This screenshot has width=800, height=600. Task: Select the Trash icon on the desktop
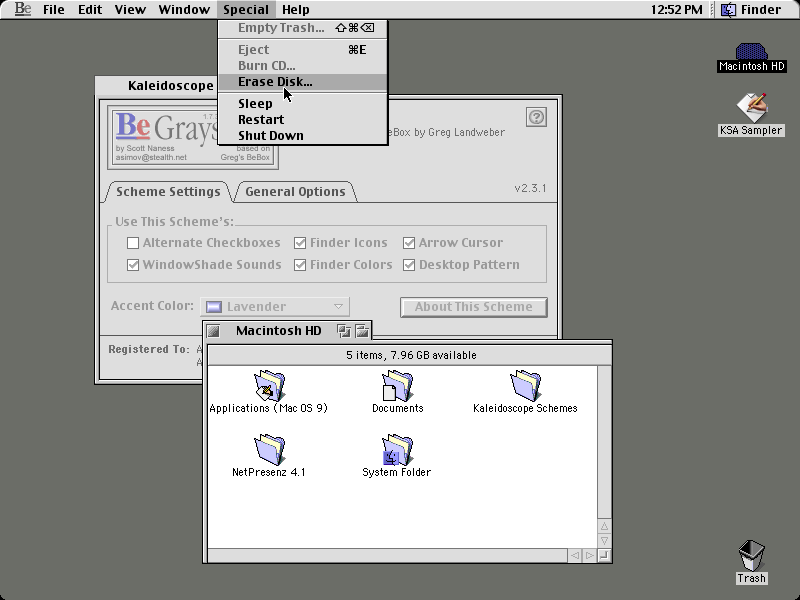(x=752, y=555)
